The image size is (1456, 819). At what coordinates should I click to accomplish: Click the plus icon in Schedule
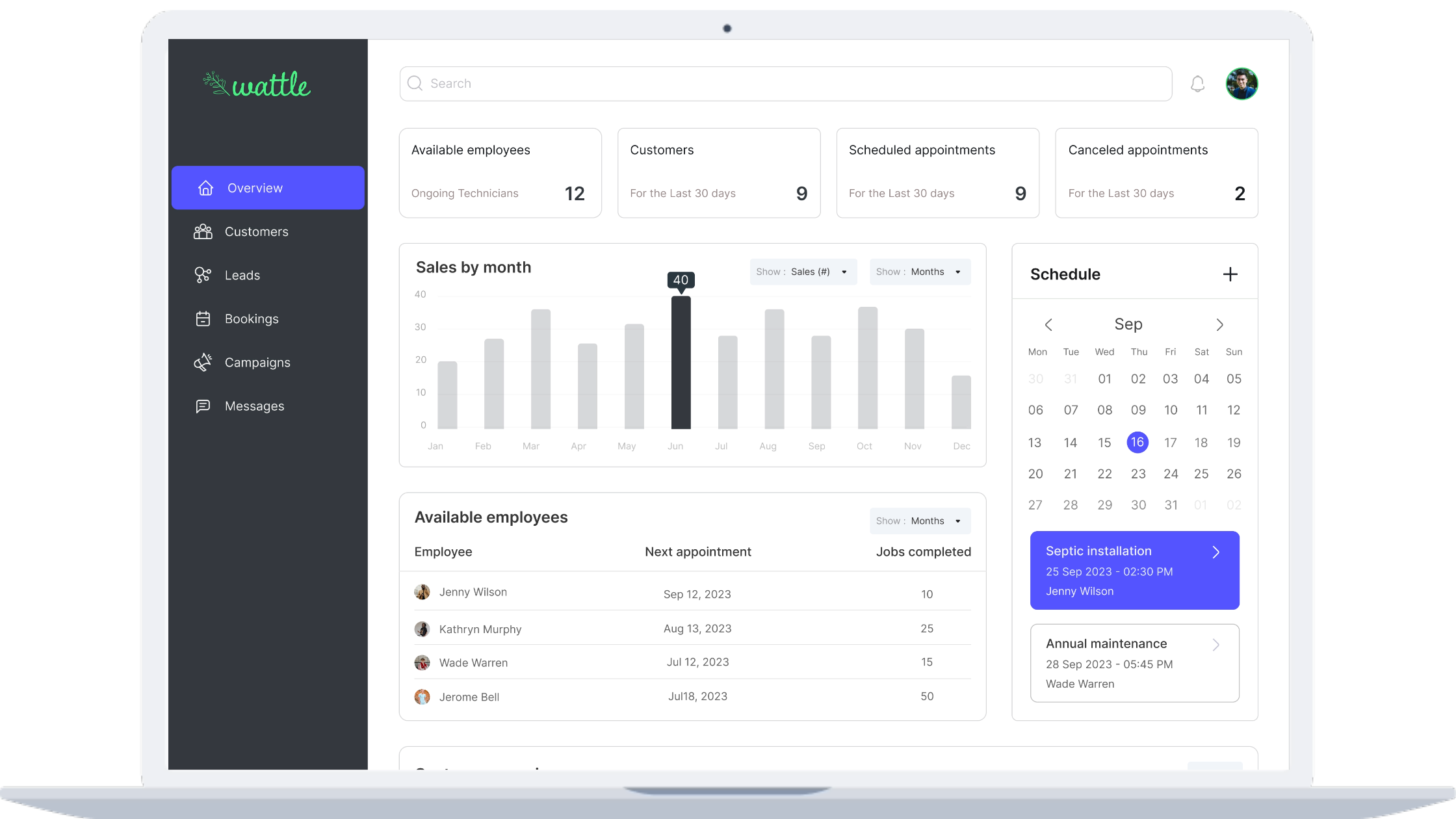[1230, 274]
